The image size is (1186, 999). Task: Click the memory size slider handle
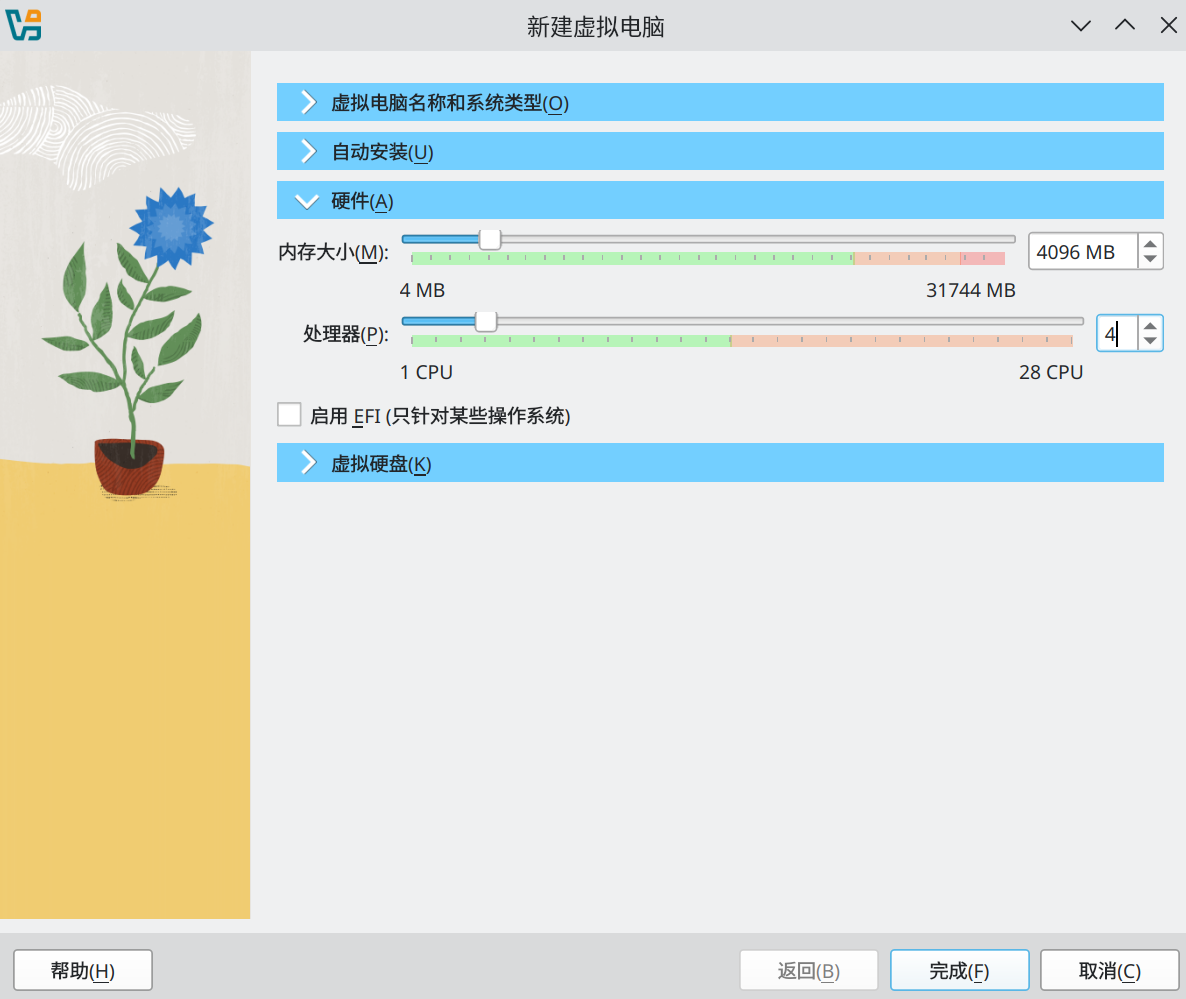pyautogui.click(x=490, y=239)
